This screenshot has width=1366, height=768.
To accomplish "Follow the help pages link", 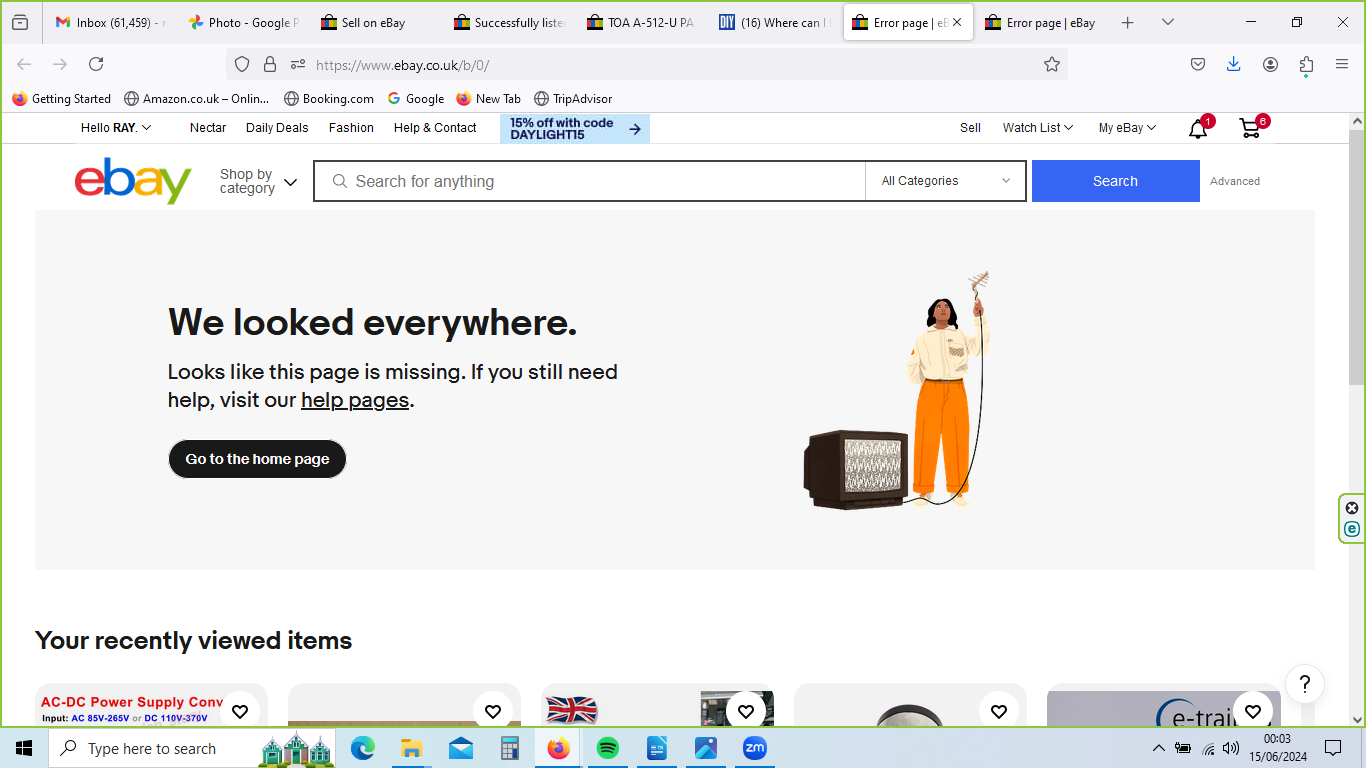I will pos(355,400).
